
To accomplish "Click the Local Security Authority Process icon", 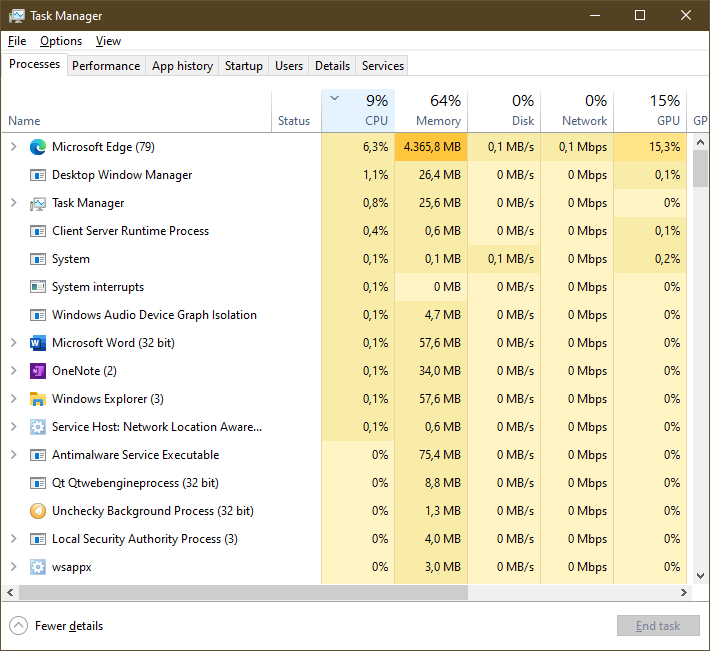I will [38, 539].
